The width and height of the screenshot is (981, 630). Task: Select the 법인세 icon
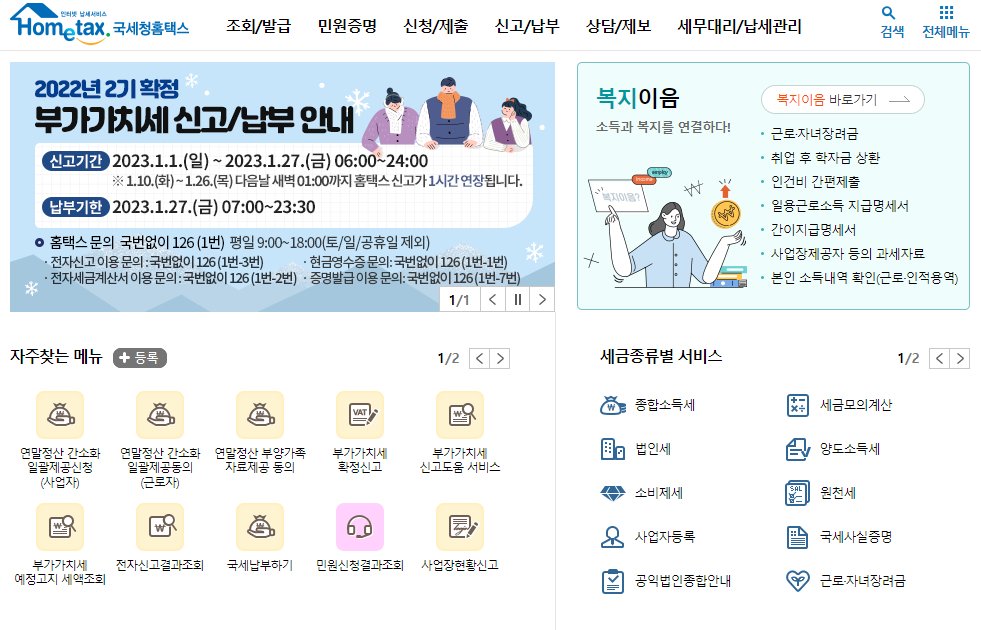point(614,450)
